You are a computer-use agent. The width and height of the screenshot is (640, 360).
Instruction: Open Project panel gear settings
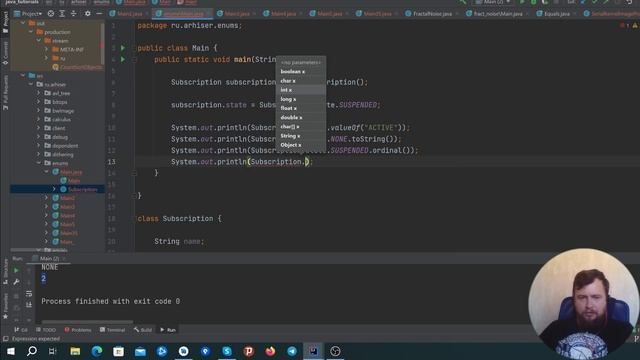coord(87,13)
